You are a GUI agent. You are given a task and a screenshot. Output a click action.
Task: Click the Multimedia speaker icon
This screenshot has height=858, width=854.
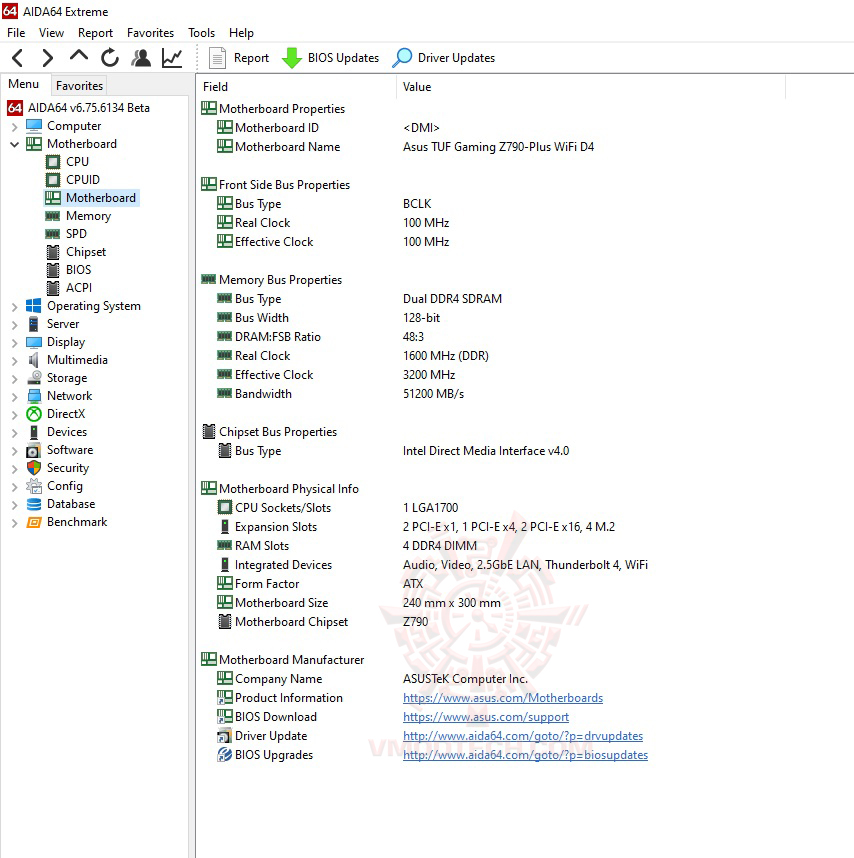pyautogui.click(x=34, y=360)
